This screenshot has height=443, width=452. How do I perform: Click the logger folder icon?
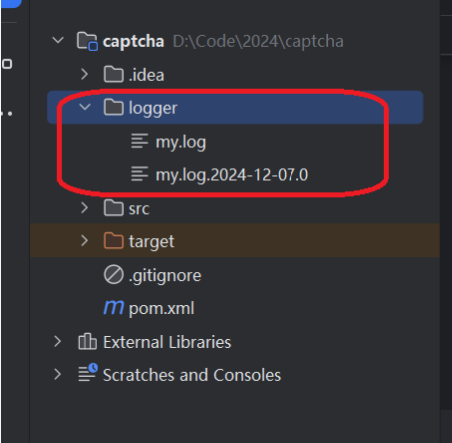click(x=114, y=107)
